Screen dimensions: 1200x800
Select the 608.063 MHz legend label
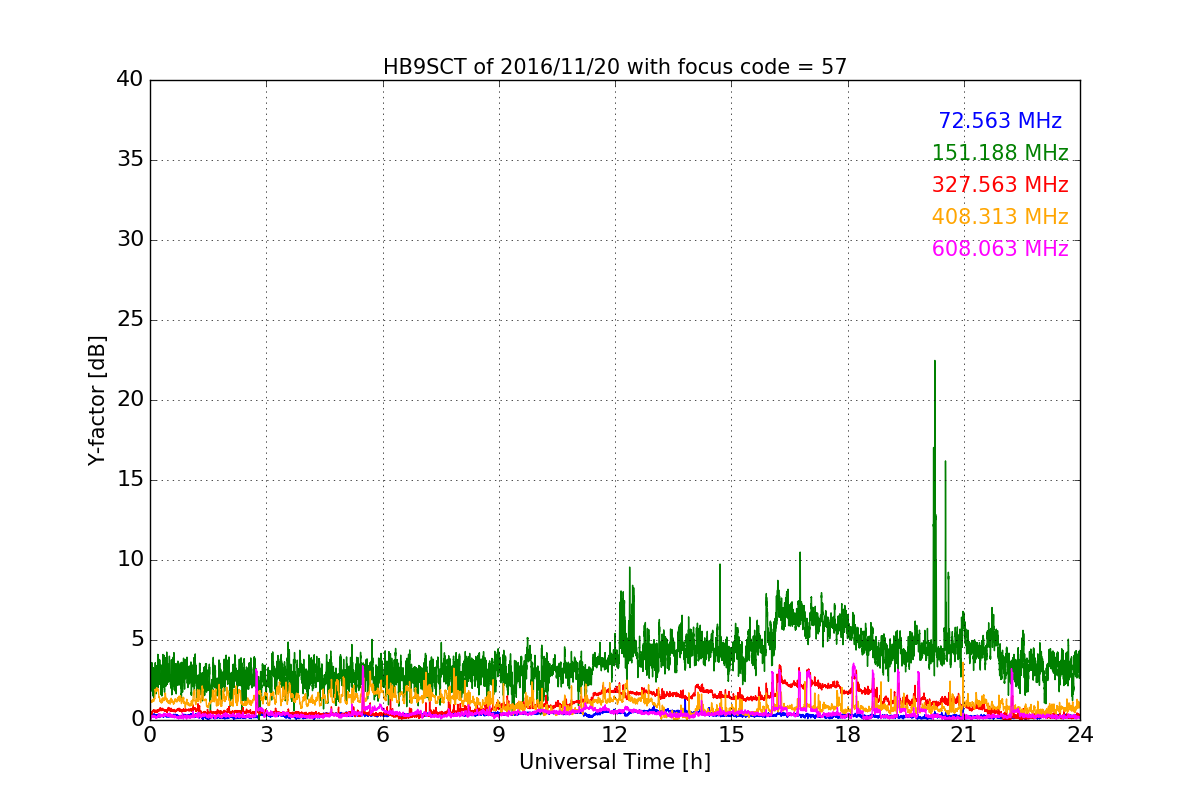[1000, 249]
